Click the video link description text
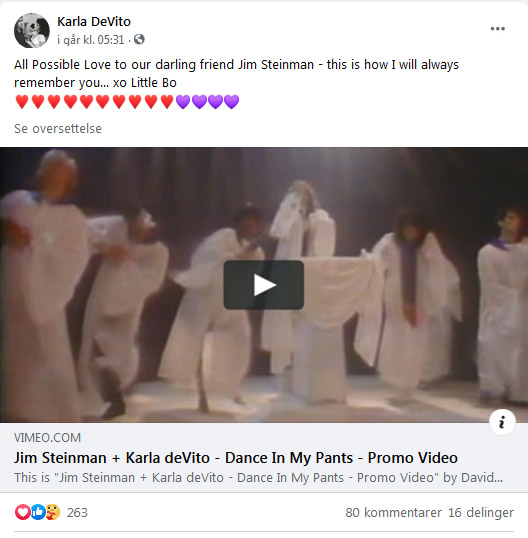Viewport: 528px width, 538px height. tap(258, 478)
